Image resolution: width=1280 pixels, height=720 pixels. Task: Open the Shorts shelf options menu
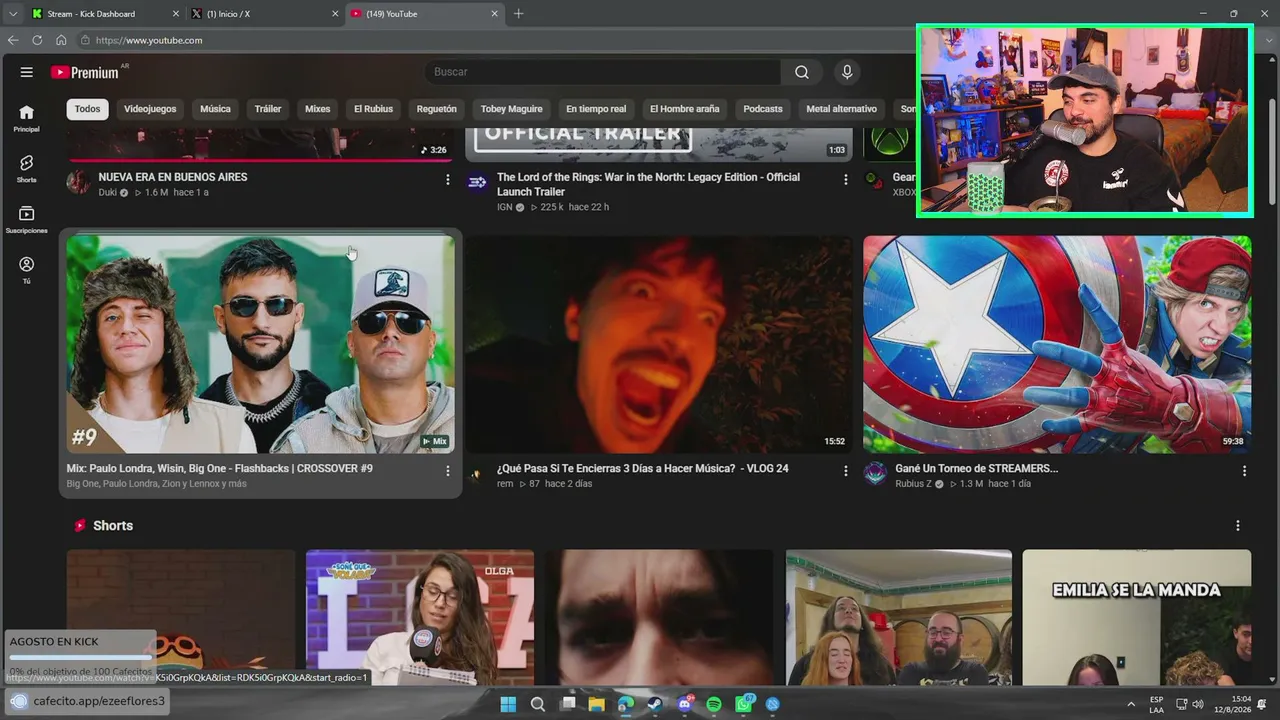[1238, 526]
